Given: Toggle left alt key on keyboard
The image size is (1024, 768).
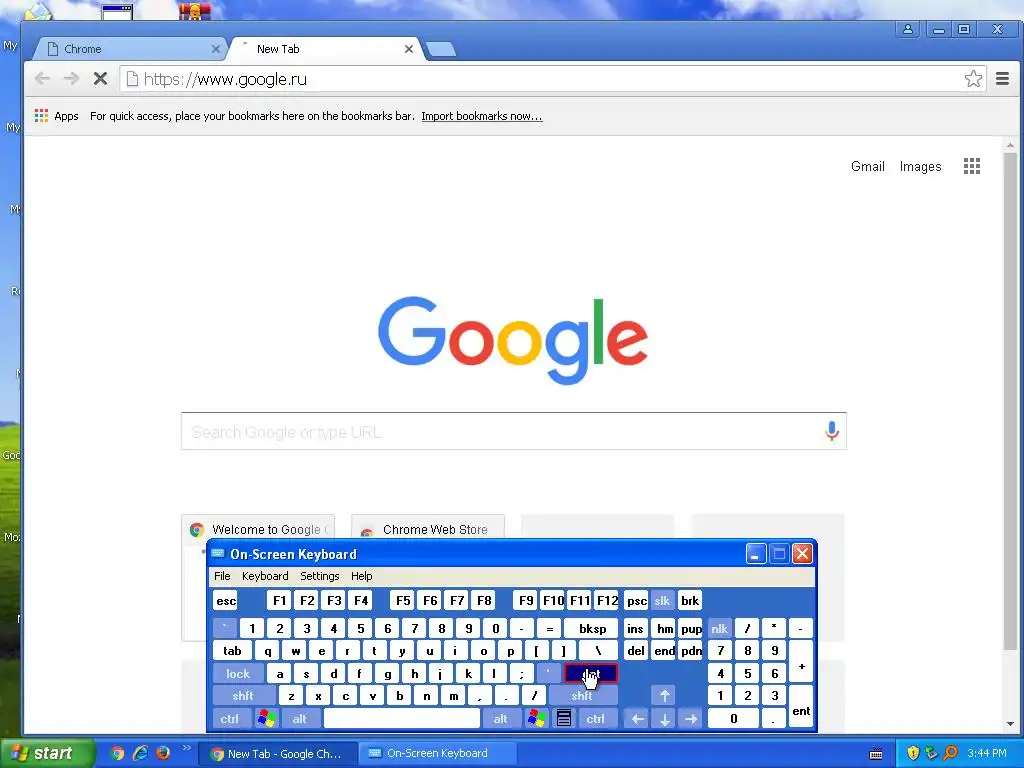Looking at the screenshot, I should tap(299, 718).
